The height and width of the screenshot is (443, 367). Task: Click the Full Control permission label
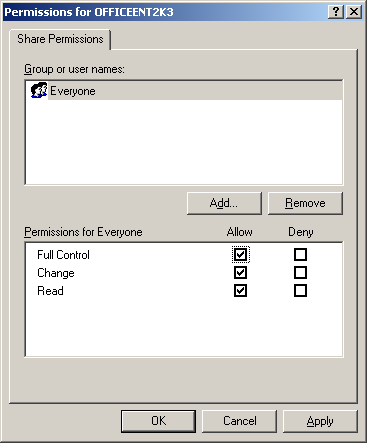point(63,255)
